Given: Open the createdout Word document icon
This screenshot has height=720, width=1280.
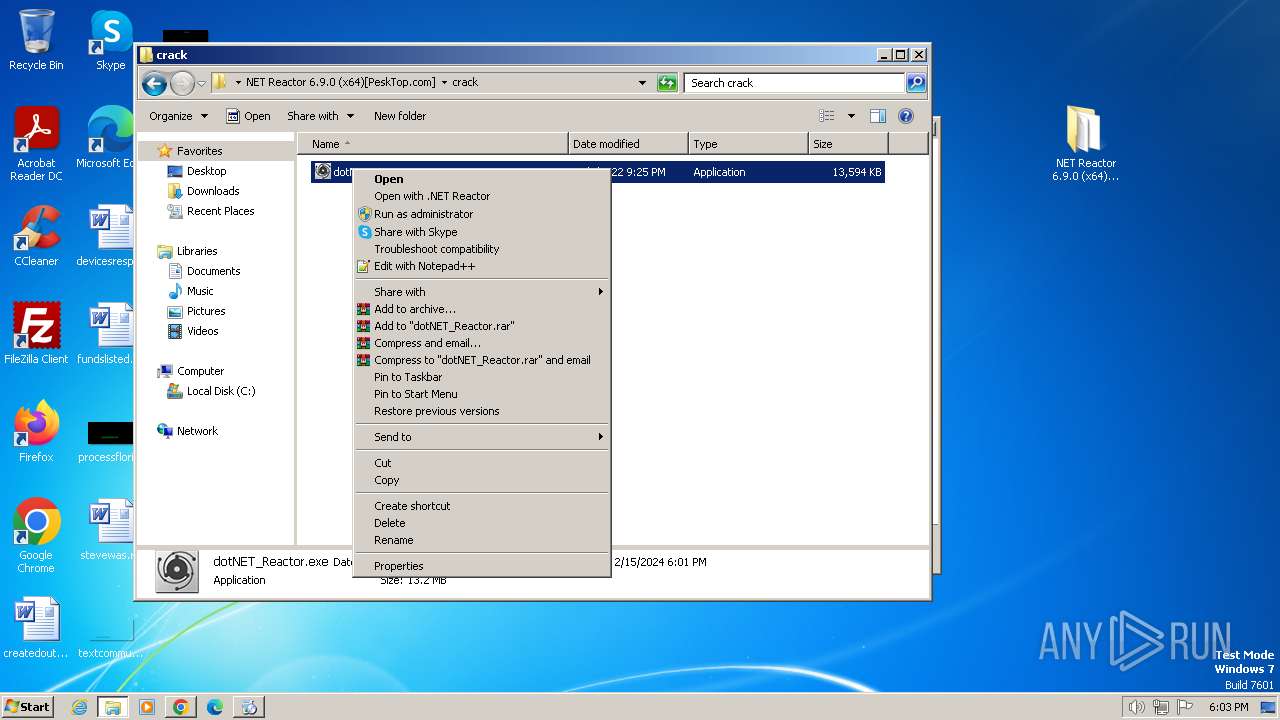Looking at the screenshot, I should [36, 628].
